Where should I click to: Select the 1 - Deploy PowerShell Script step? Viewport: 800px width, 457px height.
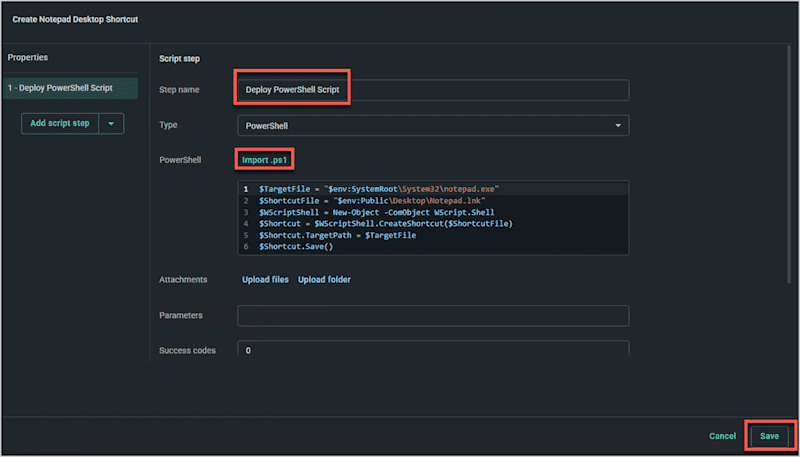[x=70, y=88]
